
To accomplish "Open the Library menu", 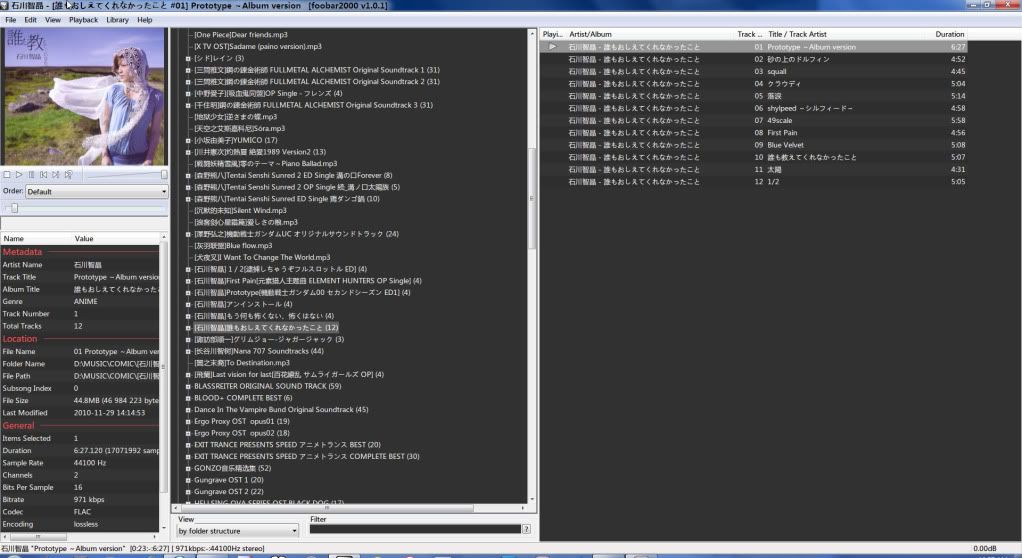I will [x=117, y=20].
